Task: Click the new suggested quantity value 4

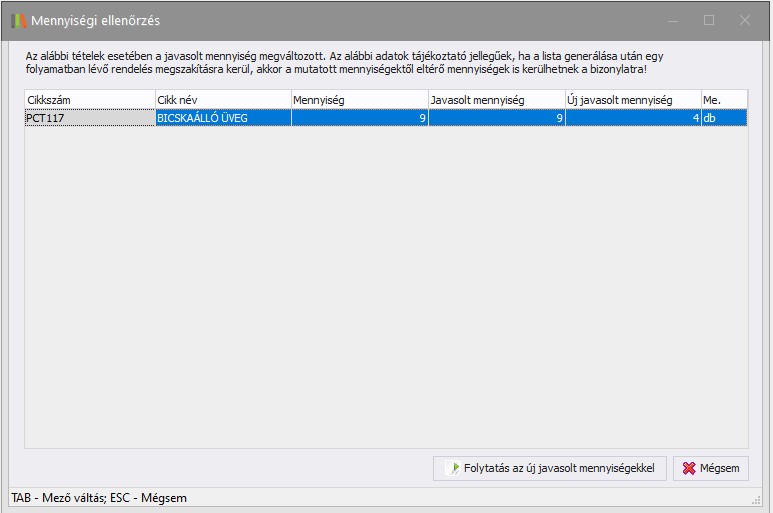Action: point(632,117)
